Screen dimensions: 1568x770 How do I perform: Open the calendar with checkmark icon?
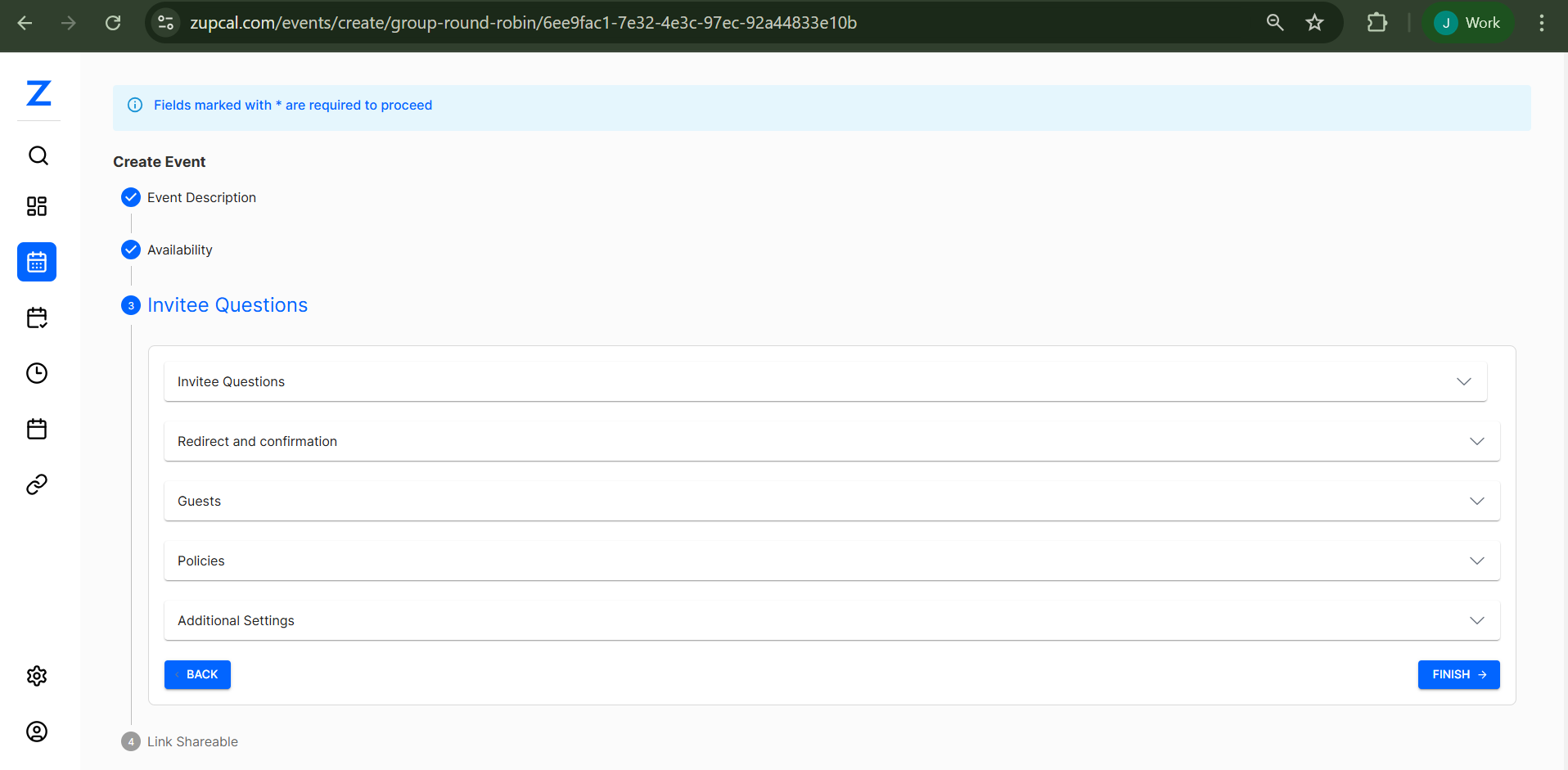pyautogui.click(x=37, y=317)
